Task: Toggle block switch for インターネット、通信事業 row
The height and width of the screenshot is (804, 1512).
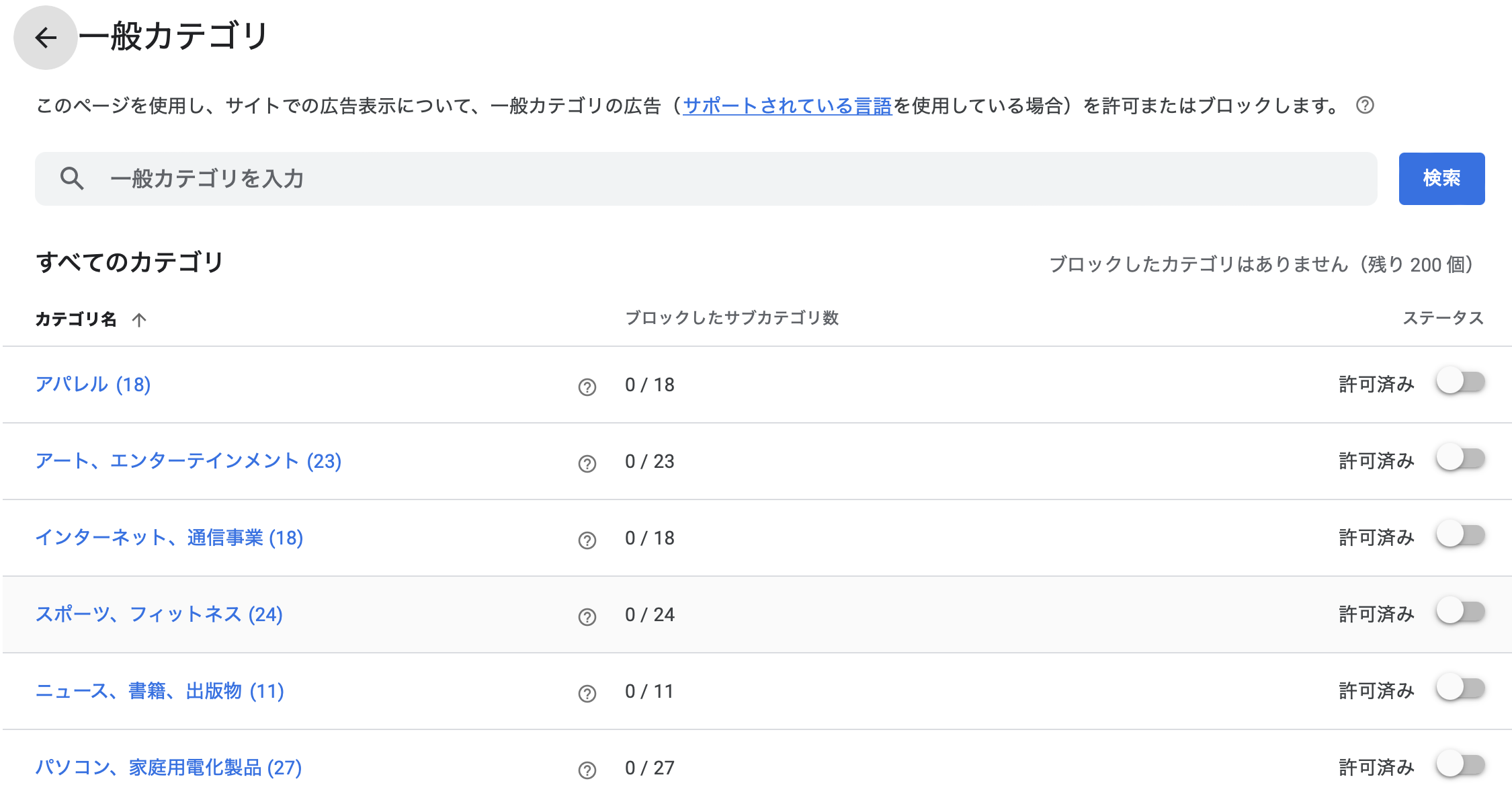Action: 1461,535
